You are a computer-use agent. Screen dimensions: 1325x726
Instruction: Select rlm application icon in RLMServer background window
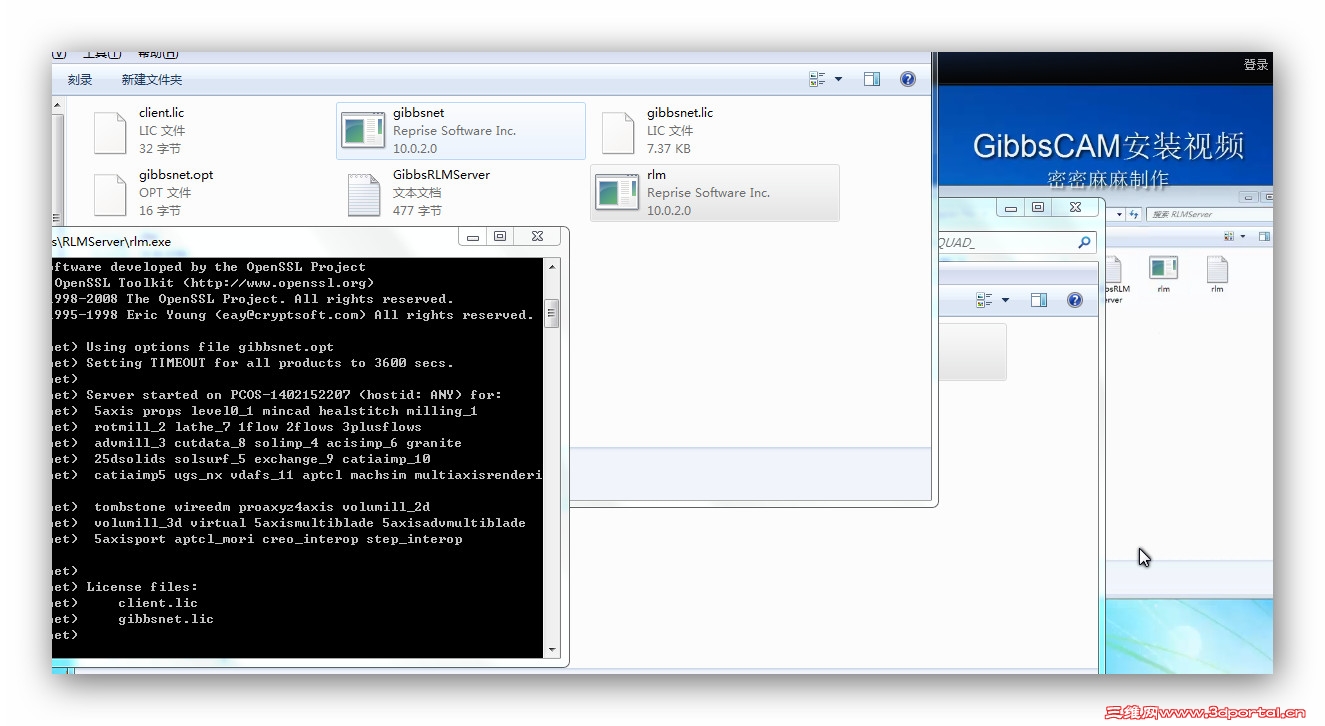click(x=1163, y=268)
